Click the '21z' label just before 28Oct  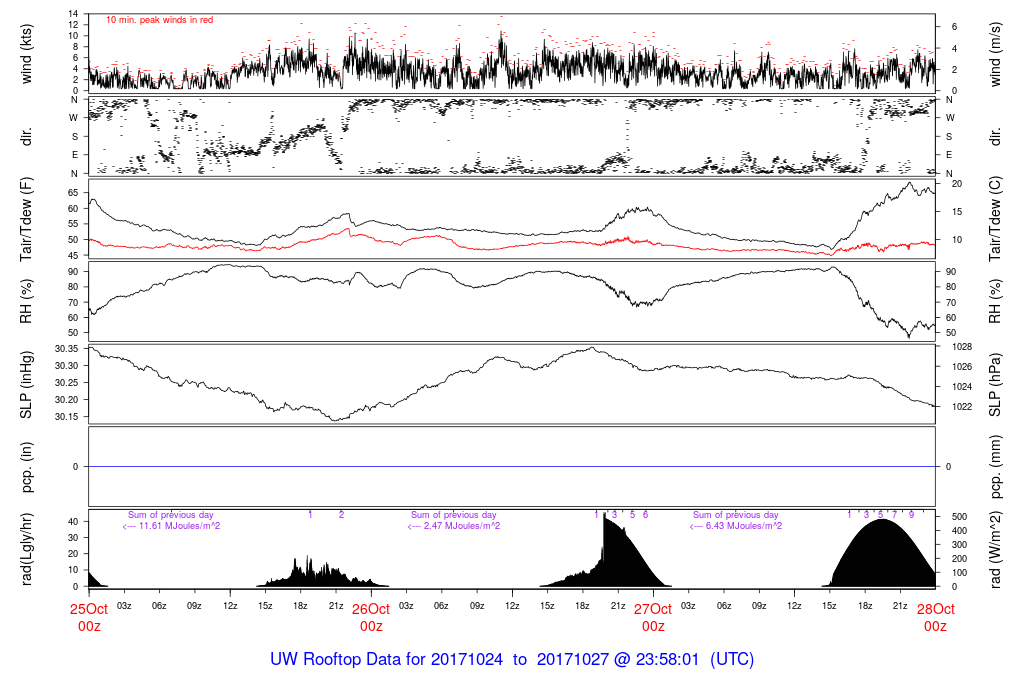click(900, 606)
